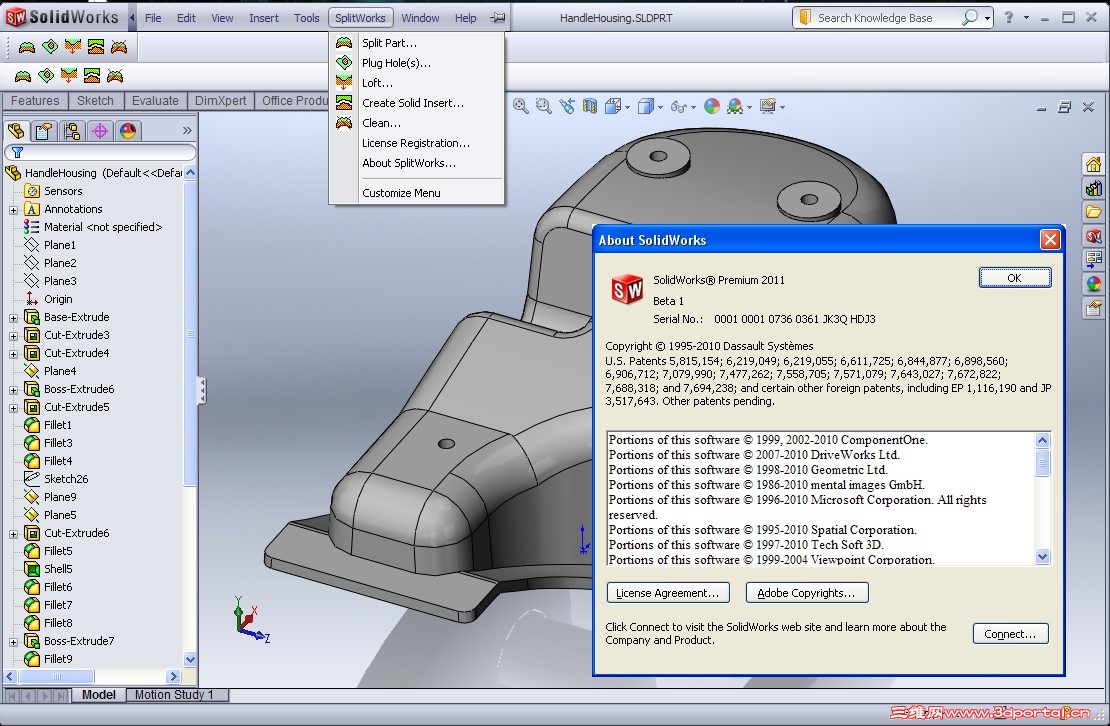The width and height of the screenshot is (1110, 726).
Task: Open SolidWorks Resources home icon in task pane
Action: (1094, 165)
